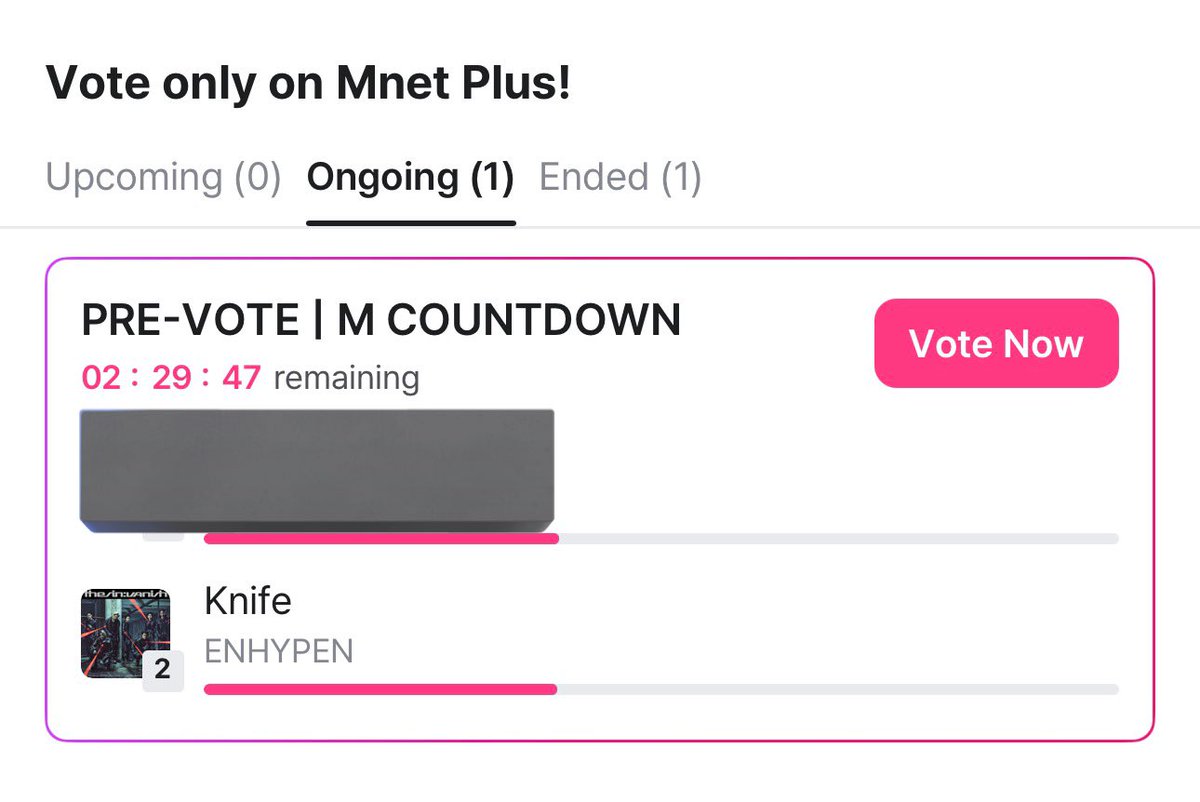
Task: Click the rank 2 badge
Action: pyautogui.click(x=162, y=669)
